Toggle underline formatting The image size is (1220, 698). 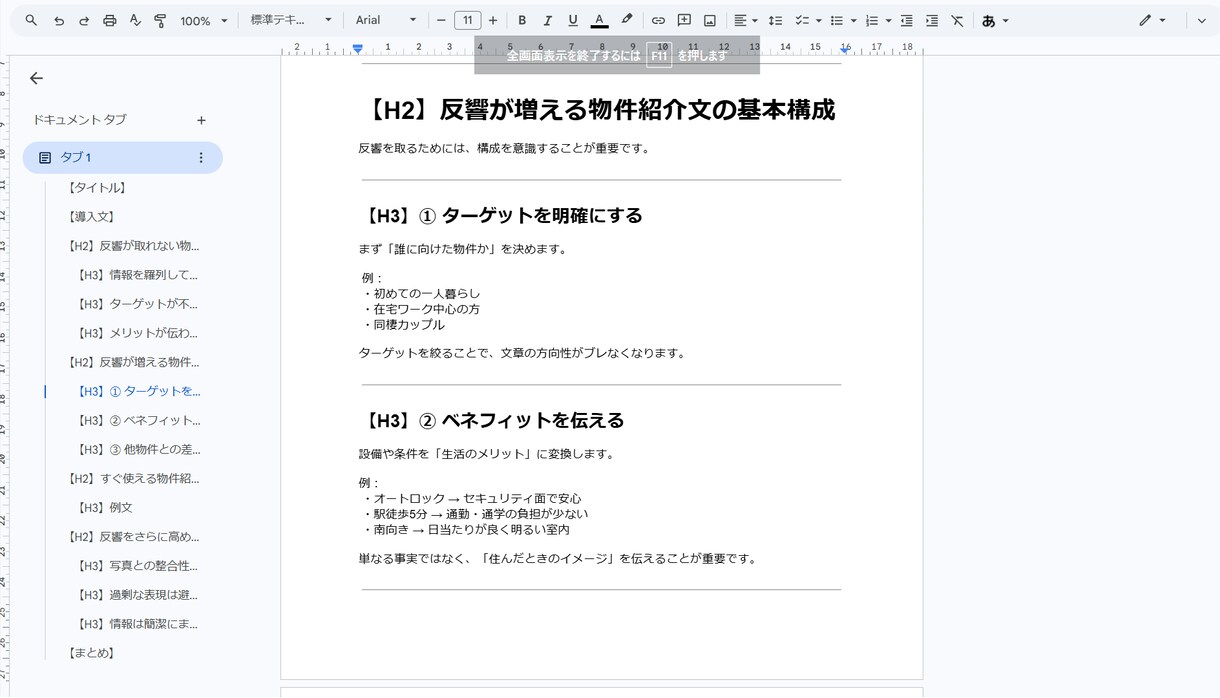pos(573,20)
